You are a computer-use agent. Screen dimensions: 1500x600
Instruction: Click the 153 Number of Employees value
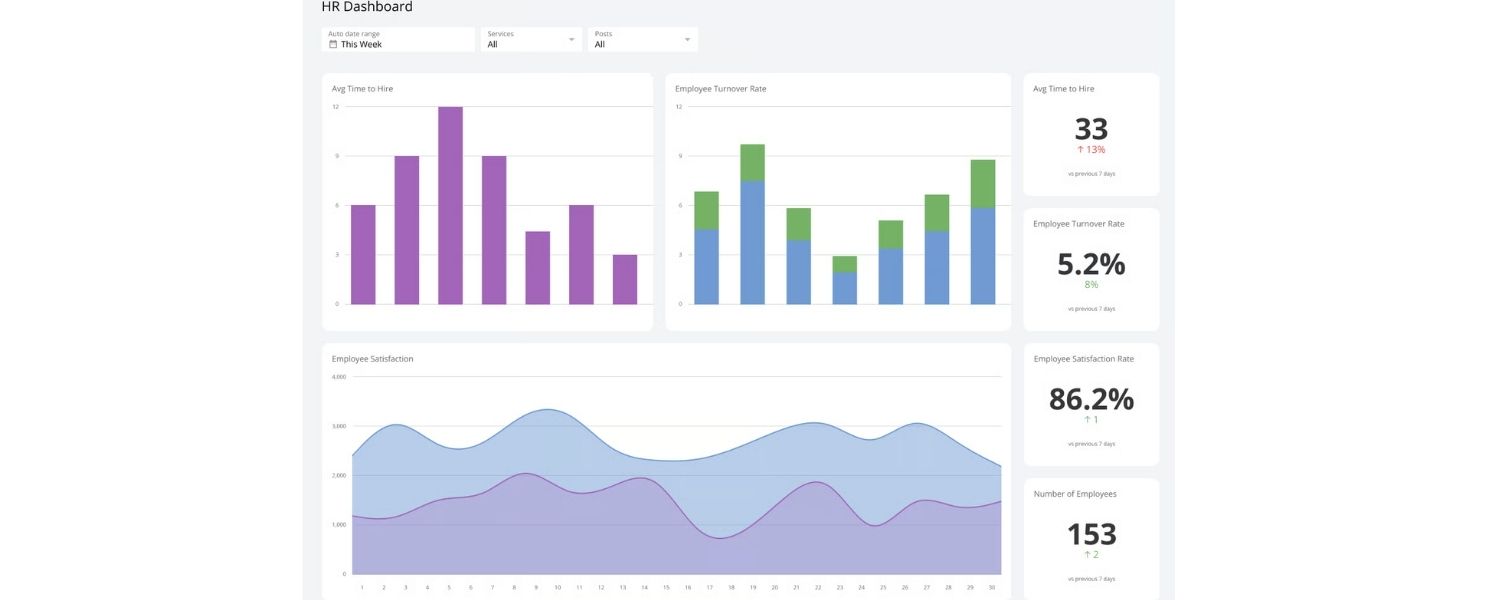click(1092, 534)
